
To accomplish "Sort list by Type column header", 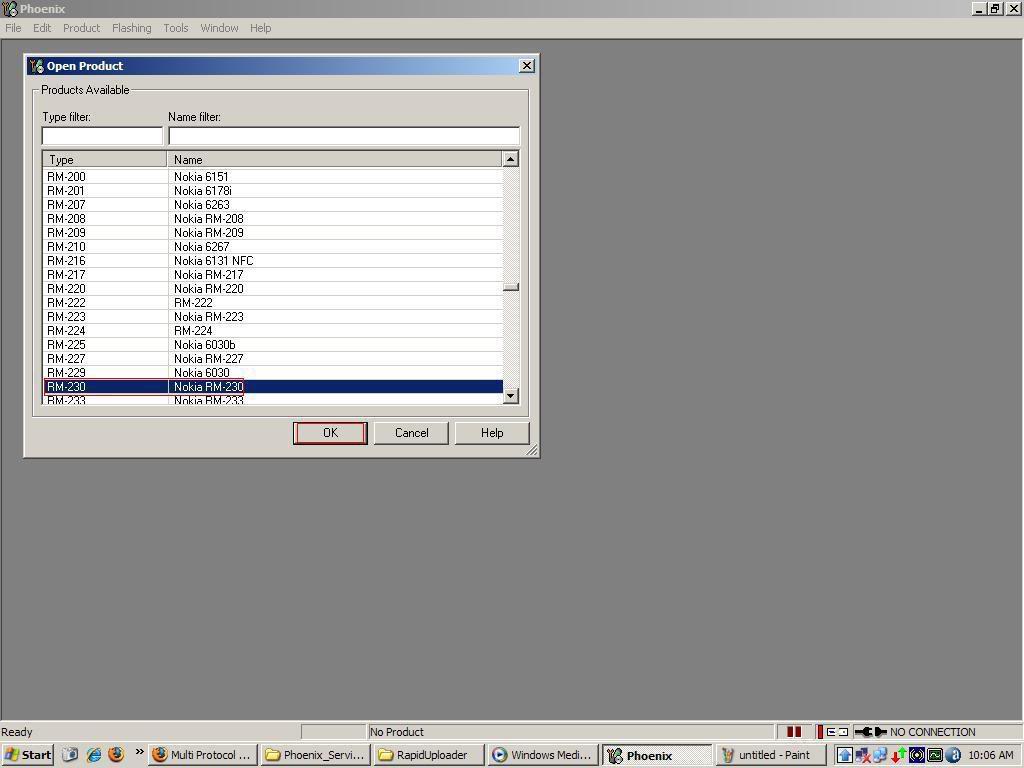I will pyautogui.click(x=104, y=159).
